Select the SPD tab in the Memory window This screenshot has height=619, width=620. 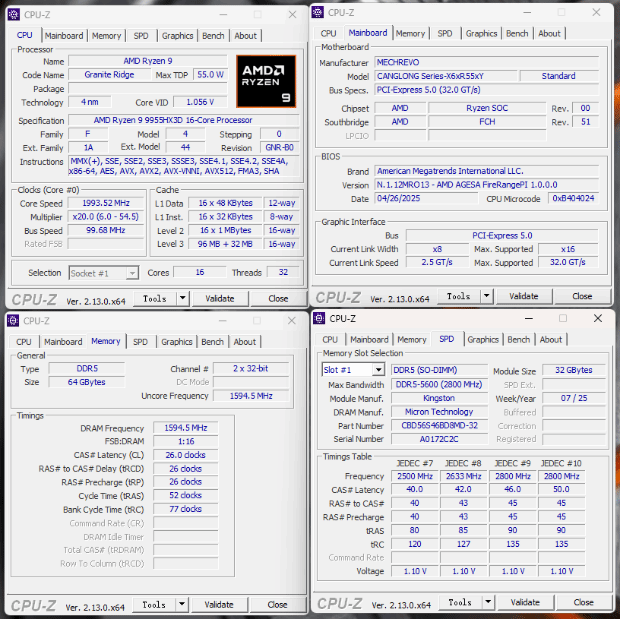coord(140,342)
